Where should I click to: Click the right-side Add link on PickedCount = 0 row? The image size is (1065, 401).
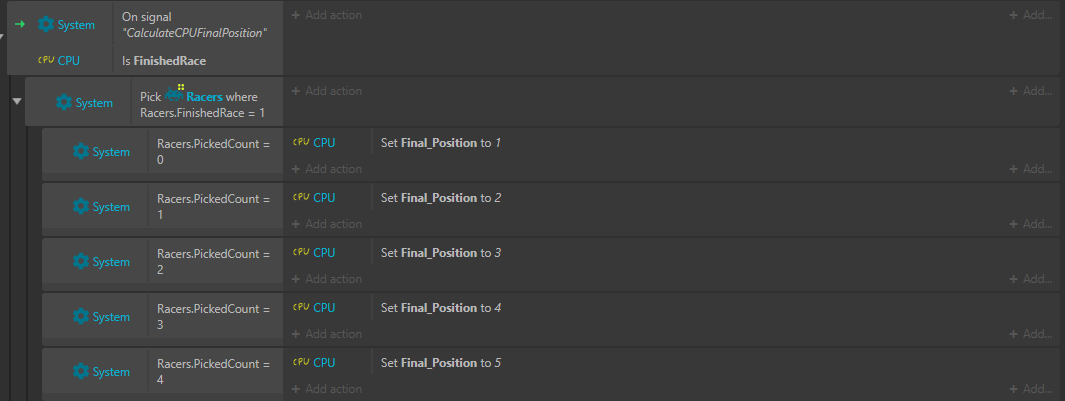tap(1030, 169)
